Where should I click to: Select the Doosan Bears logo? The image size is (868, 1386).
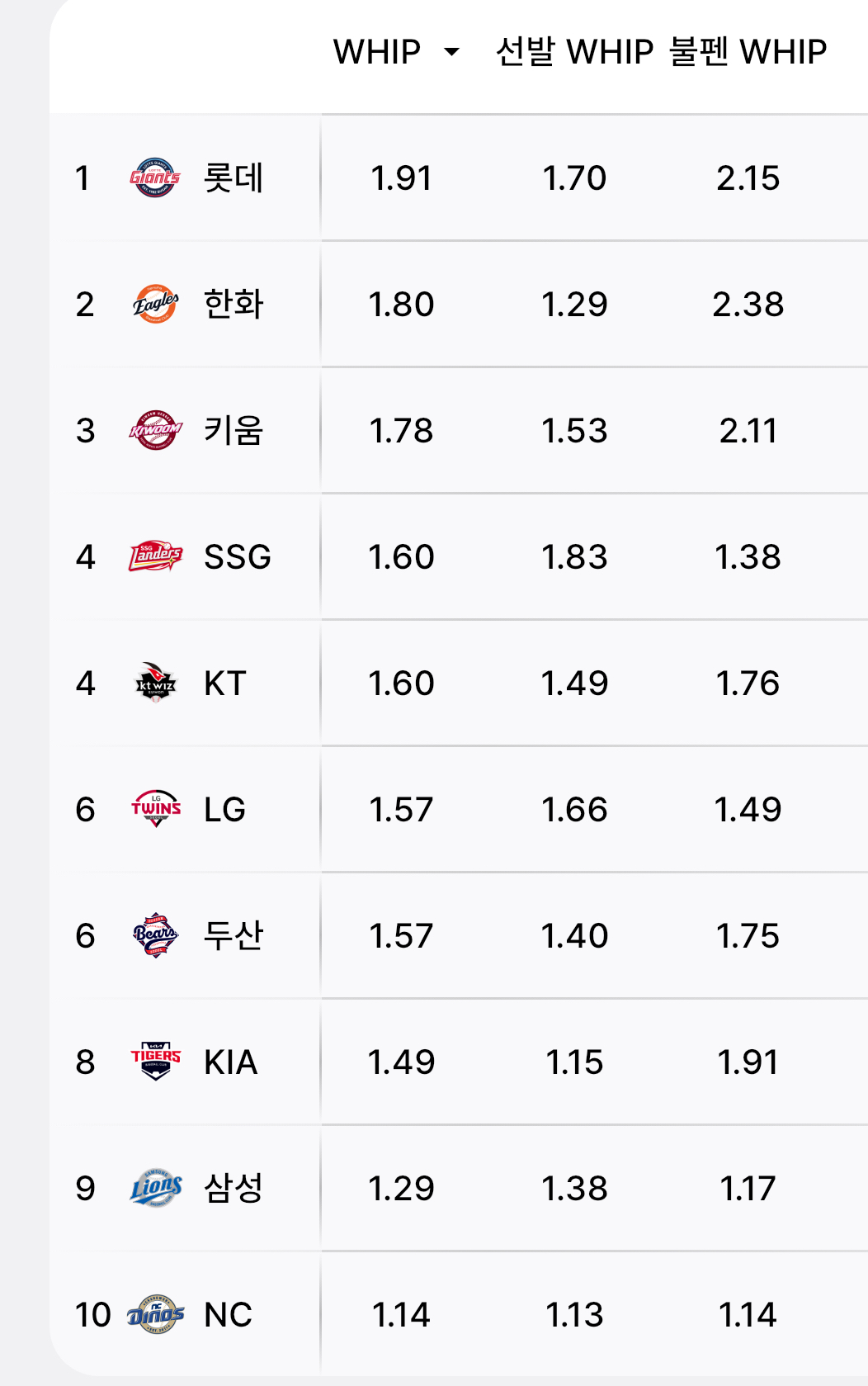tap(155, 935)
